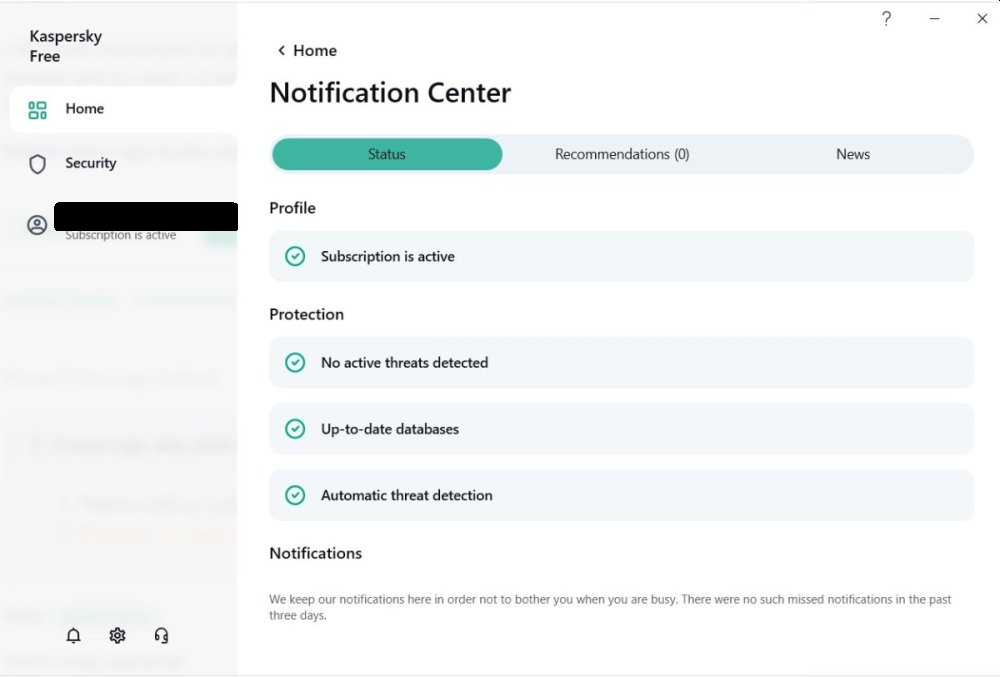Click the checkmark icon beside Automatic threat detection

click(x=295, y=495)
